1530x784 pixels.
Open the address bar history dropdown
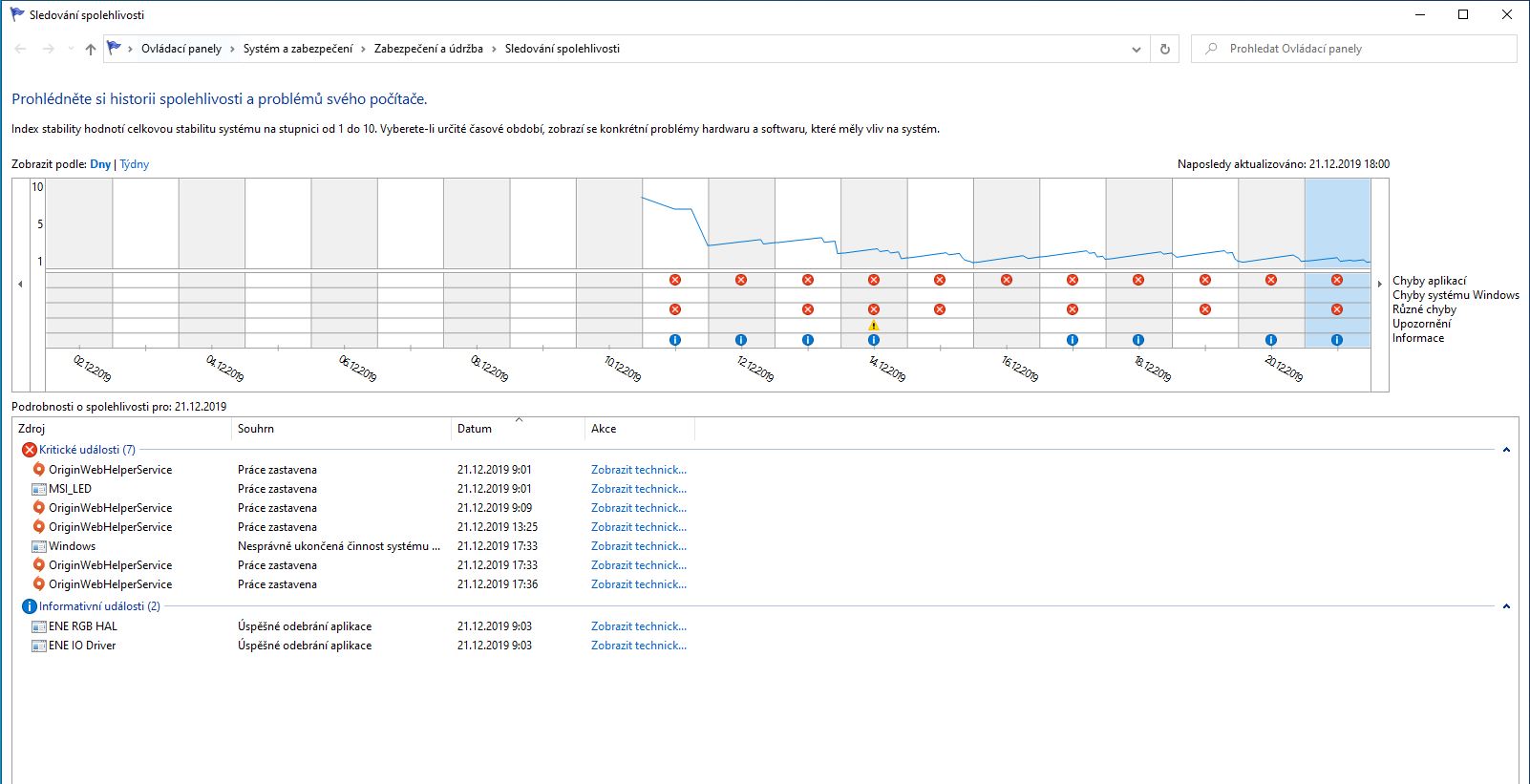point(1136,49)
